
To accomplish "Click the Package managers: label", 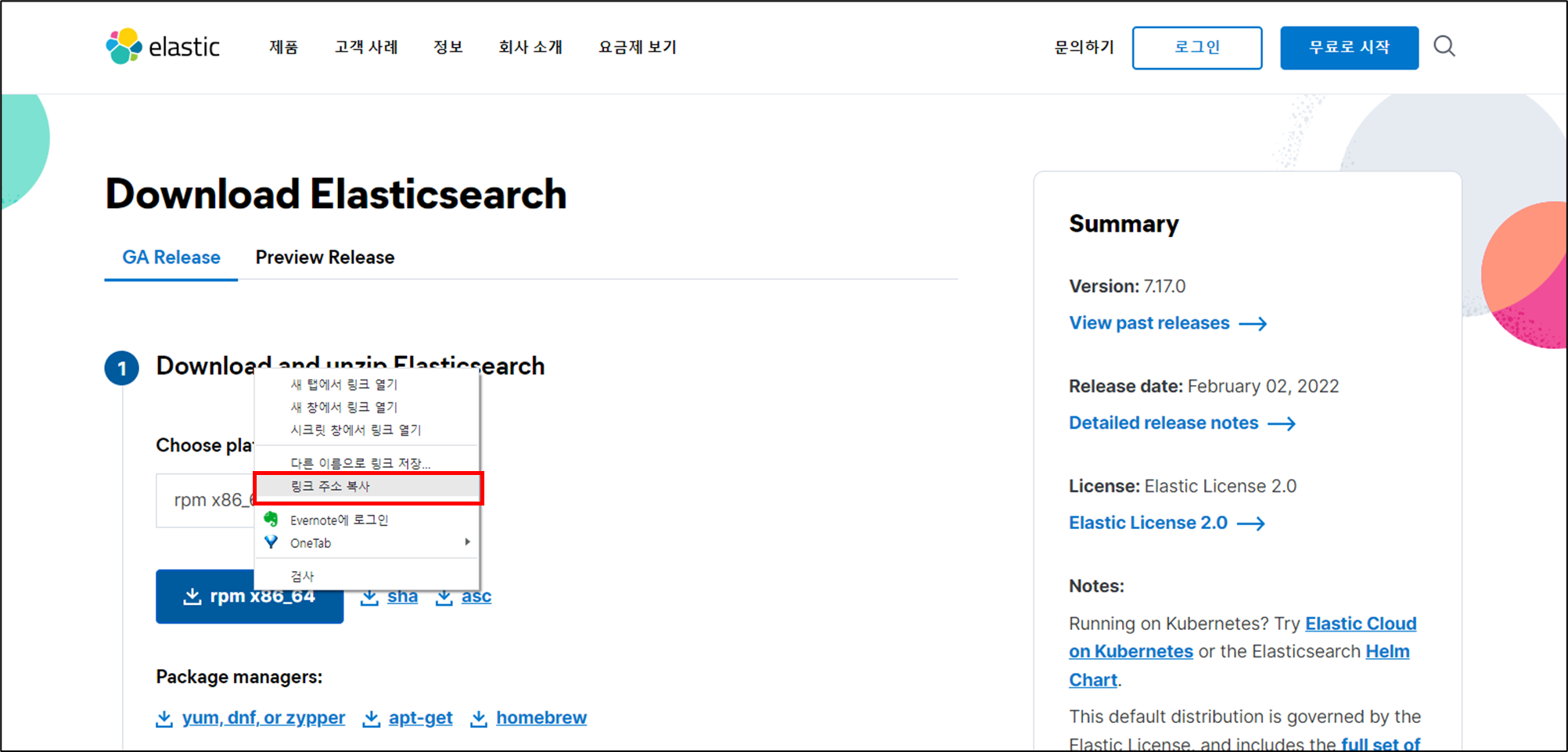I will click(x=239, y=677).
